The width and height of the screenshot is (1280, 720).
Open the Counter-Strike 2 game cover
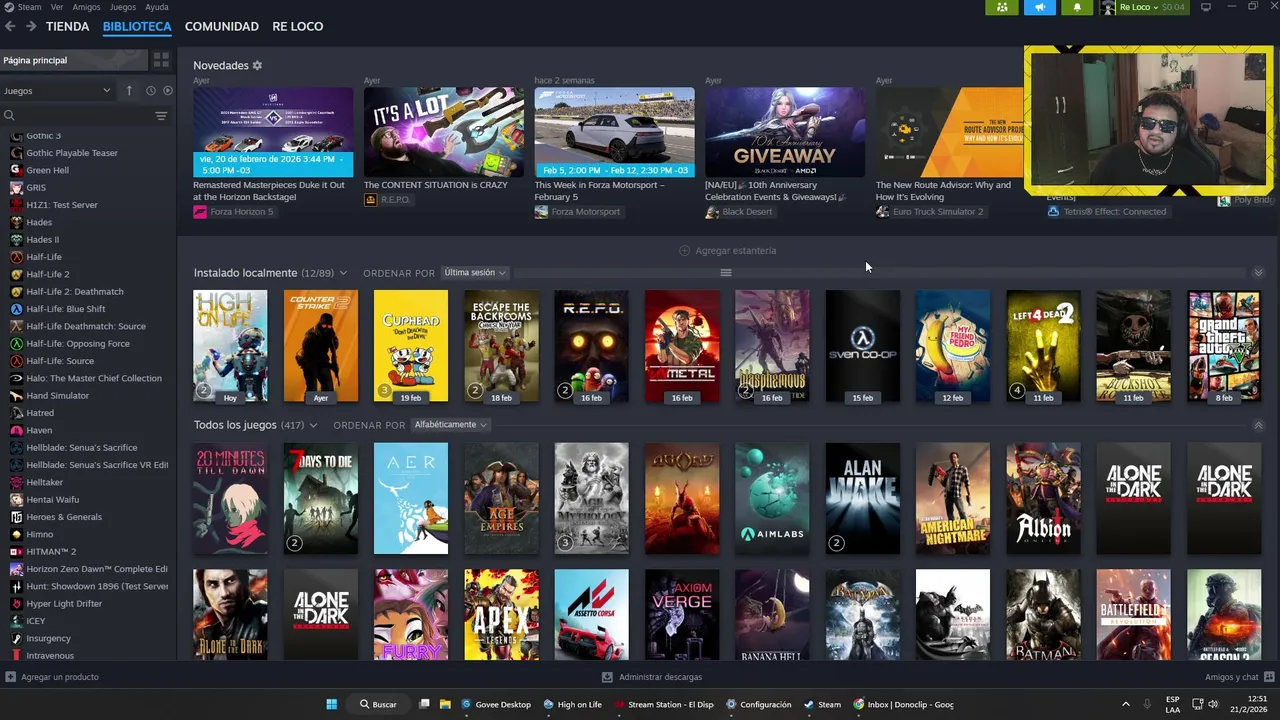click(x=321, y=346)
